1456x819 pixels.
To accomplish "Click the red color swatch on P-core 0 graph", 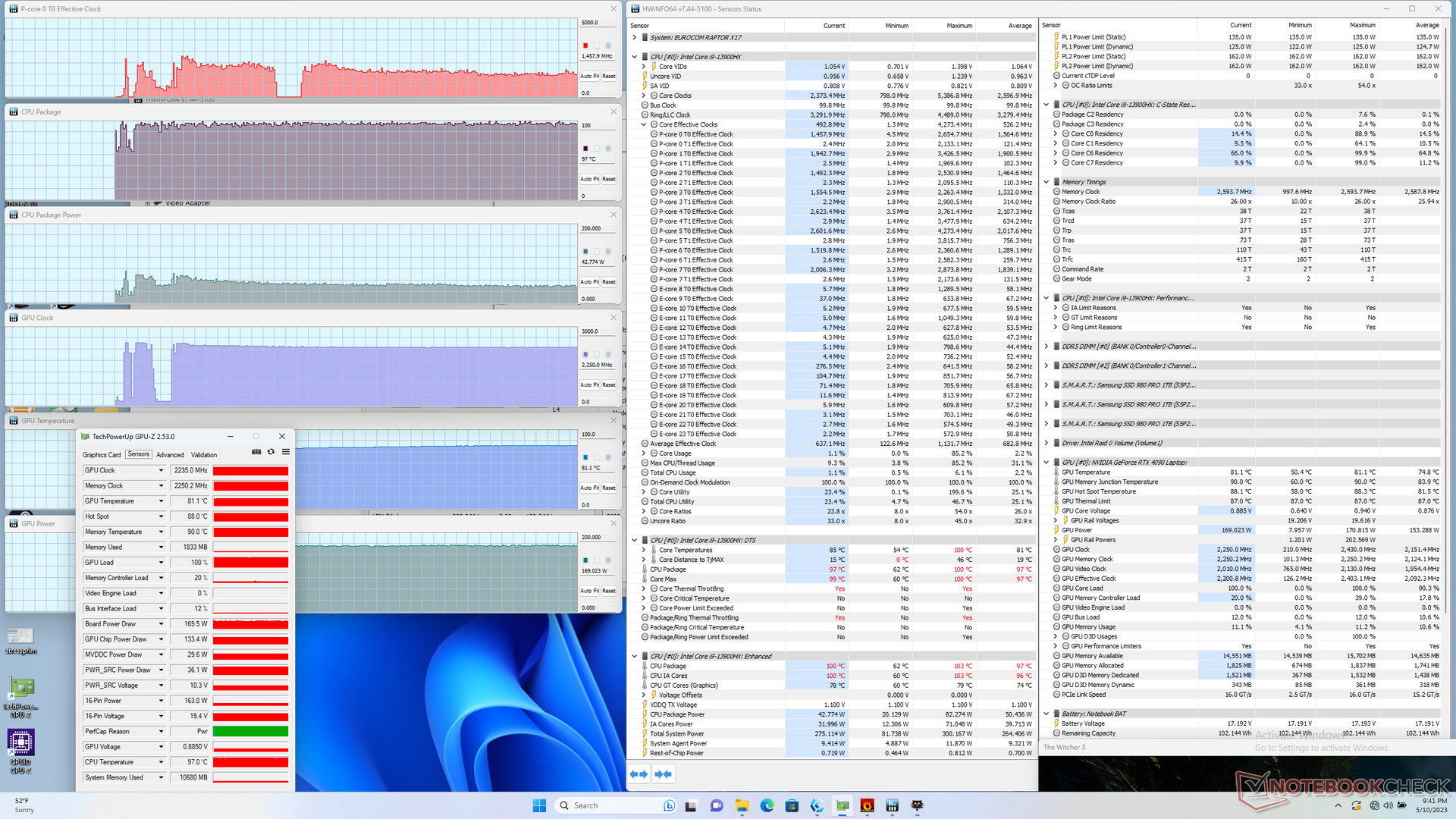I will (x=585, y=45).
